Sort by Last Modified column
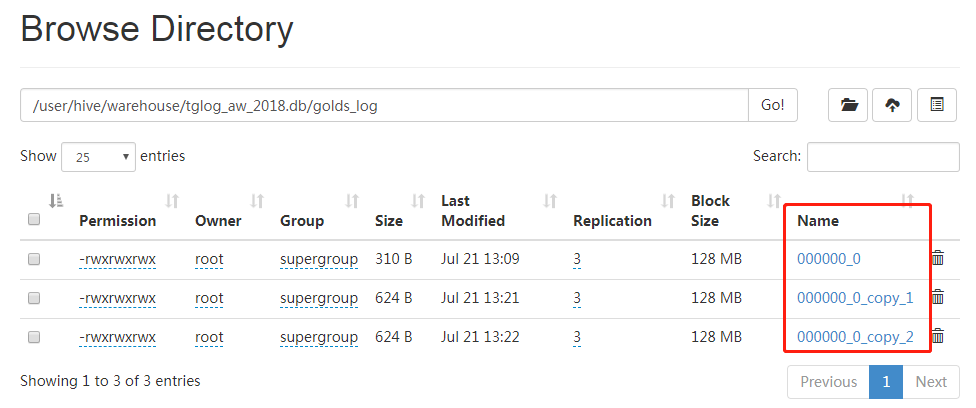The width and height of the screenshot is (976, 408). [549, 201]
